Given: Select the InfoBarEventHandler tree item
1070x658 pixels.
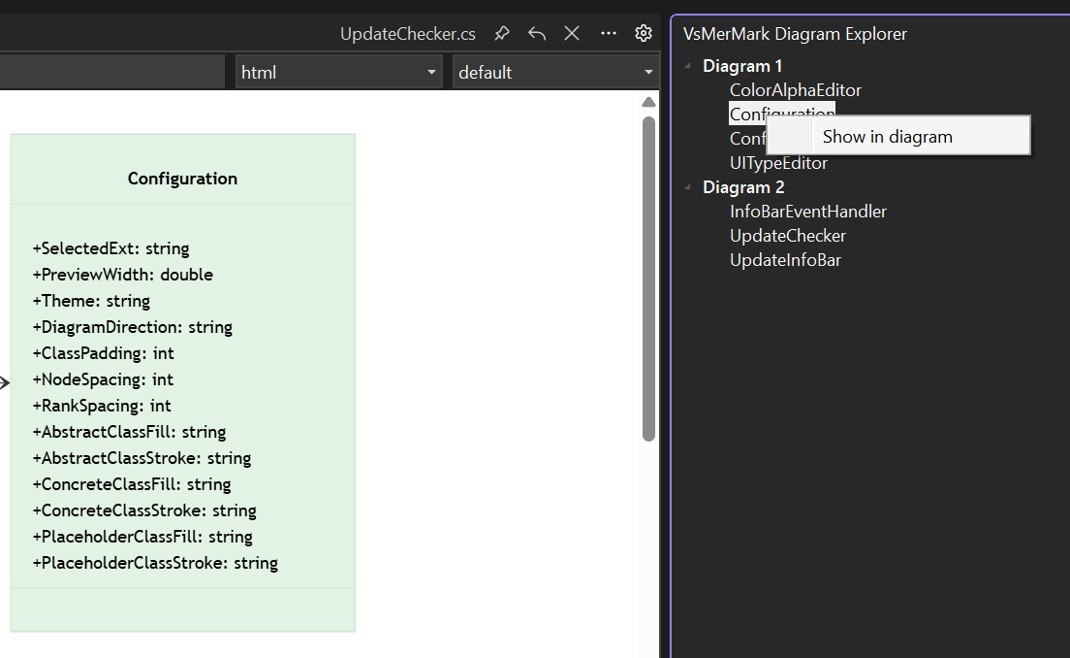Looking at the screenshot, I should (x=808, y=211).
